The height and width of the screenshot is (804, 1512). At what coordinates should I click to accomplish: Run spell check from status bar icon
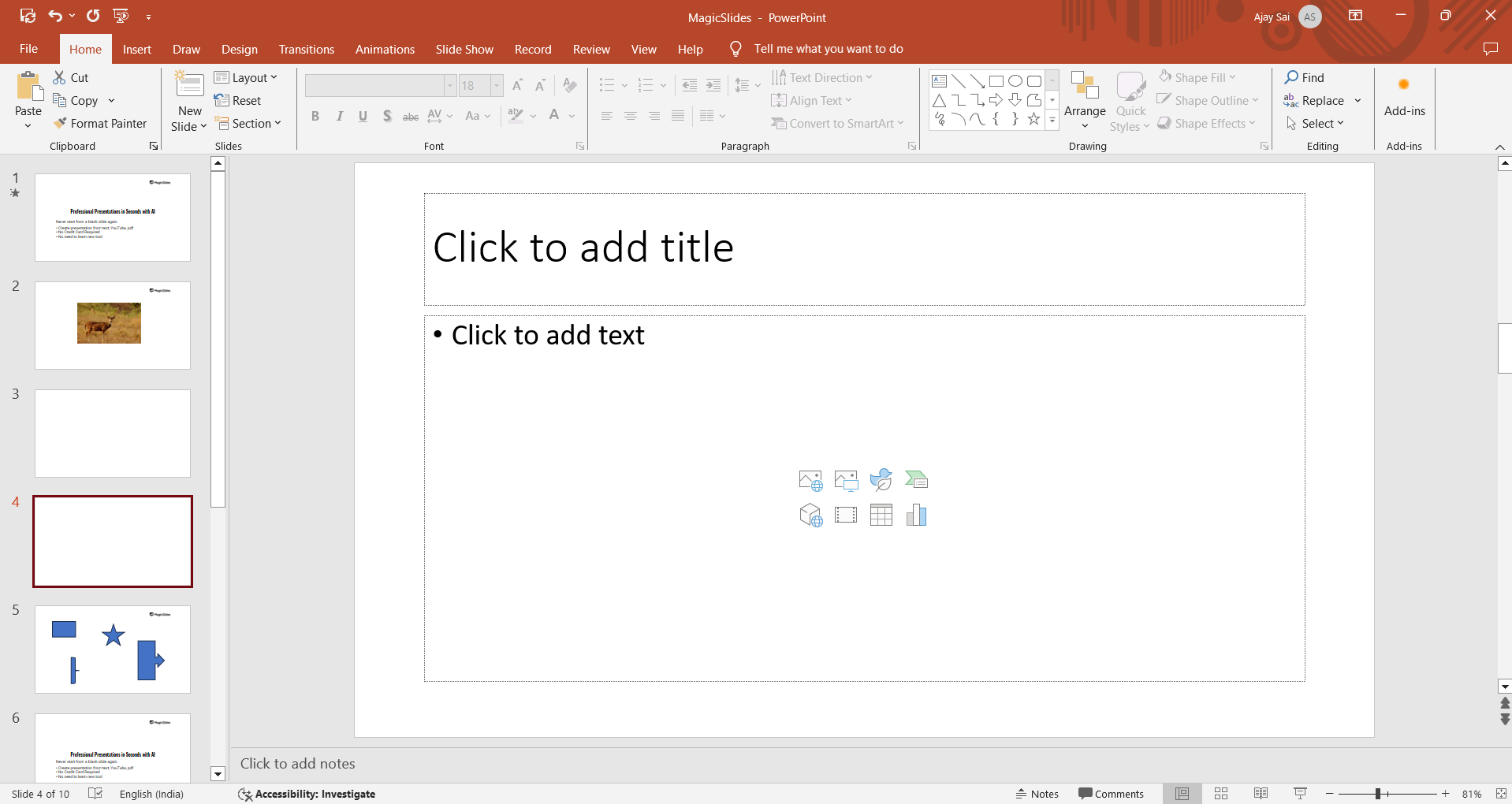[95, 794]
